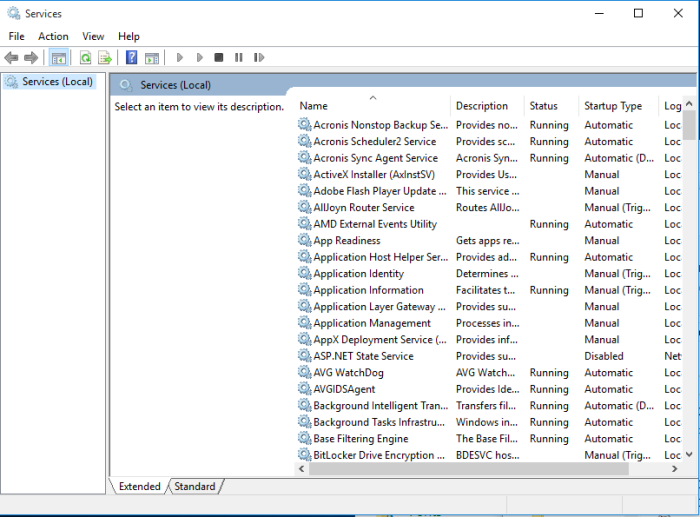Screen dimensions: 700x517
Task: Click the gear icon of ASP.NET State Service
Action: (304, 355)
